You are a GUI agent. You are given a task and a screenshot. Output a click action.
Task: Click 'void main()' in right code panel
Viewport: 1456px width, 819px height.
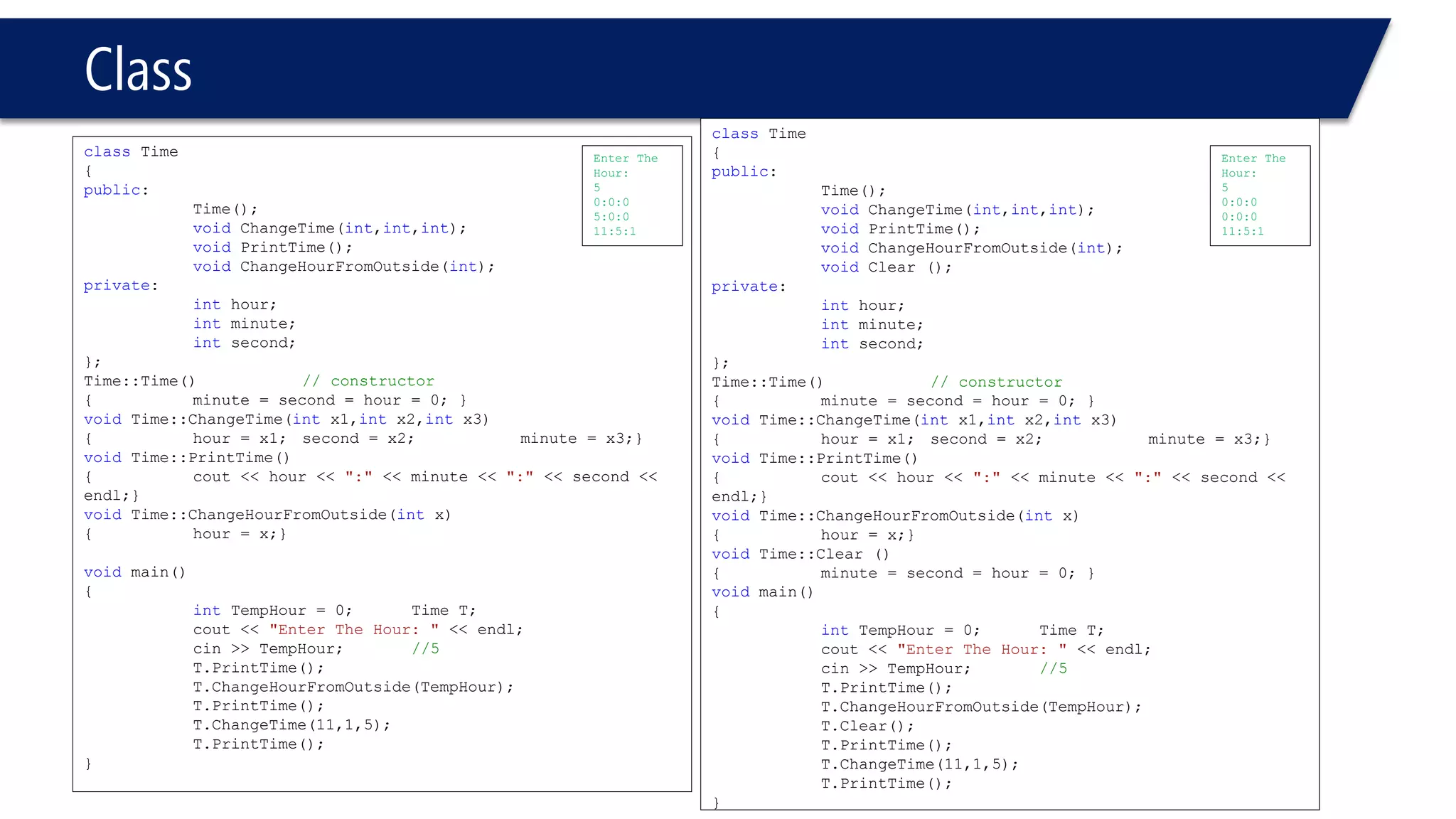(762, 592)
